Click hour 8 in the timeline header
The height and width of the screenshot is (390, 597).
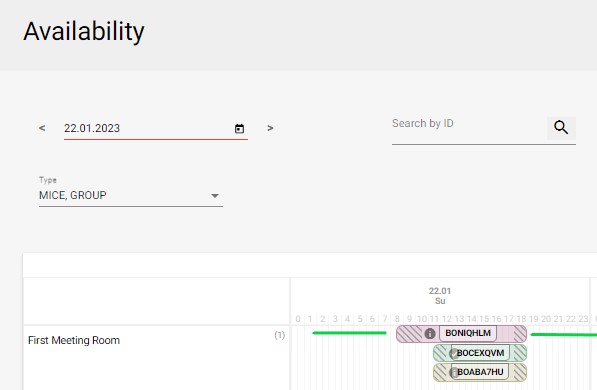(x=397, y=319)
